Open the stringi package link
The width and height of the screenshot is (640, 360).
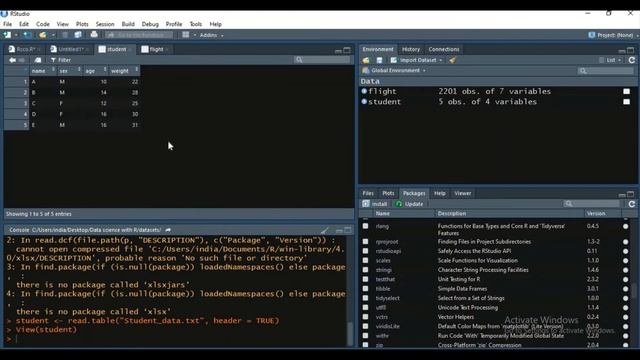pos(384,270)
